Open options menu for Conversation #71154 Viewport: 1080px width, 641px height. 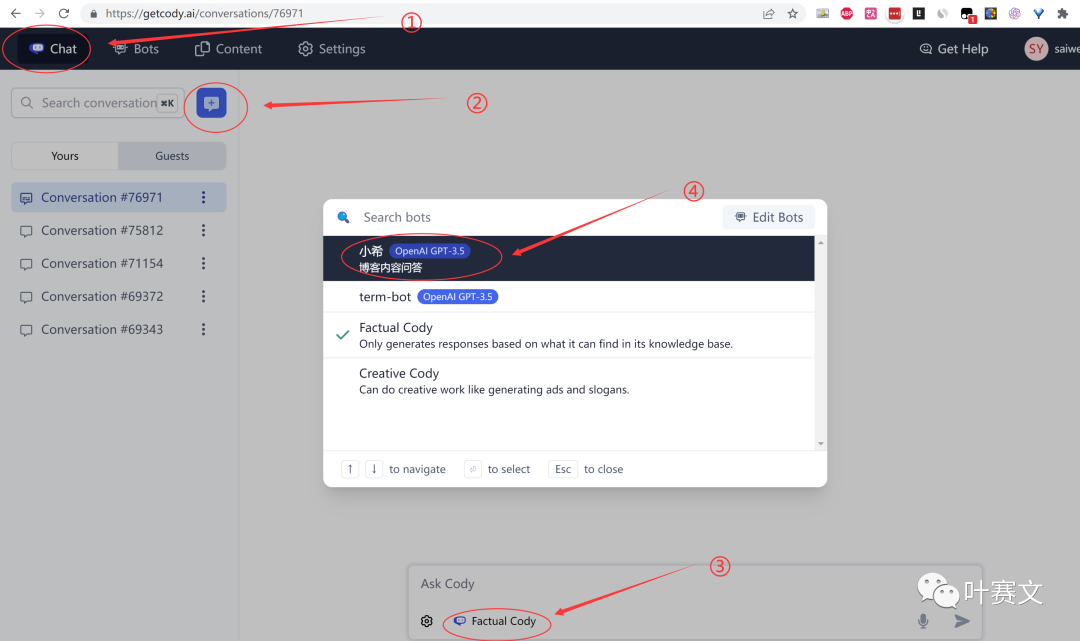click(x=204, y=264)
